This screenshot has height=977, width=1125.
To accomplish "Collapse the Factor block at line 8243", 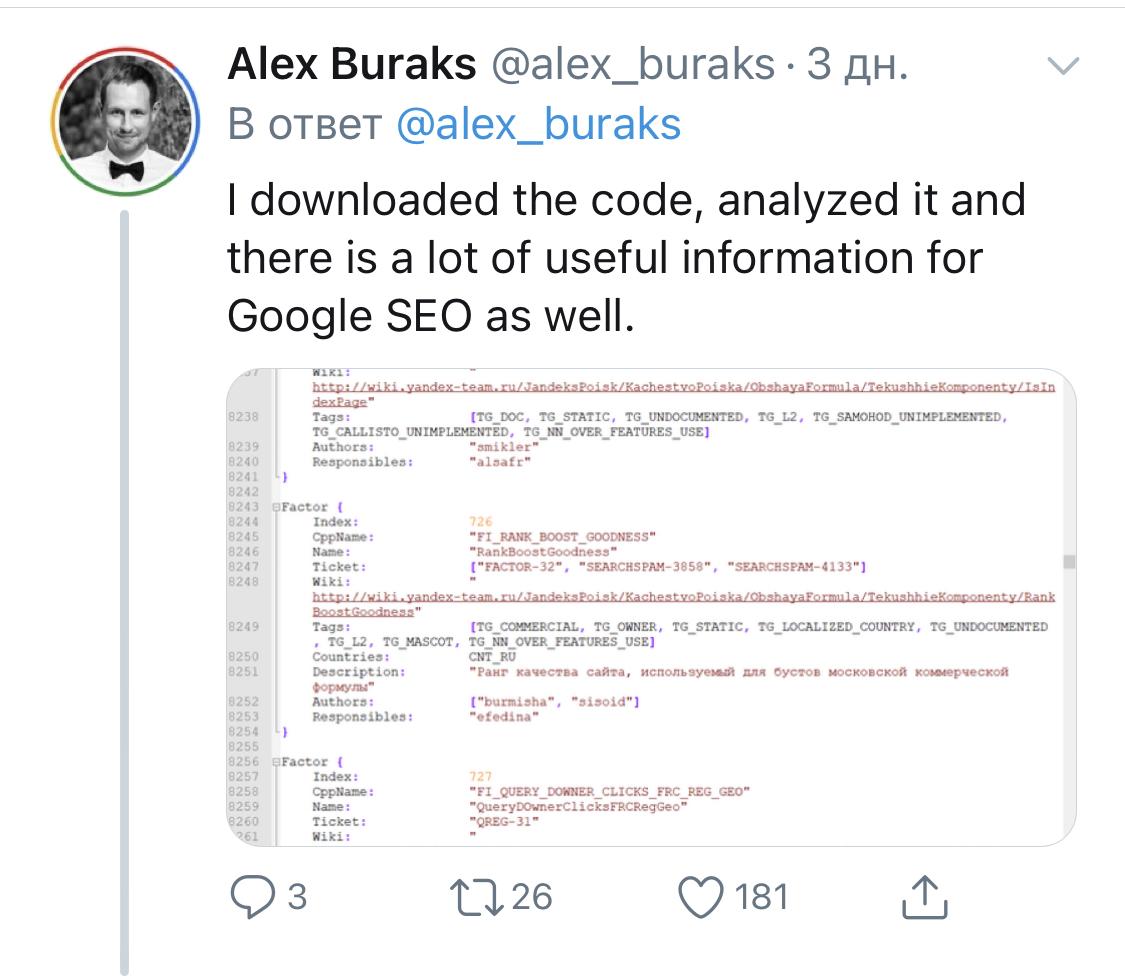I will click(276, 507).
